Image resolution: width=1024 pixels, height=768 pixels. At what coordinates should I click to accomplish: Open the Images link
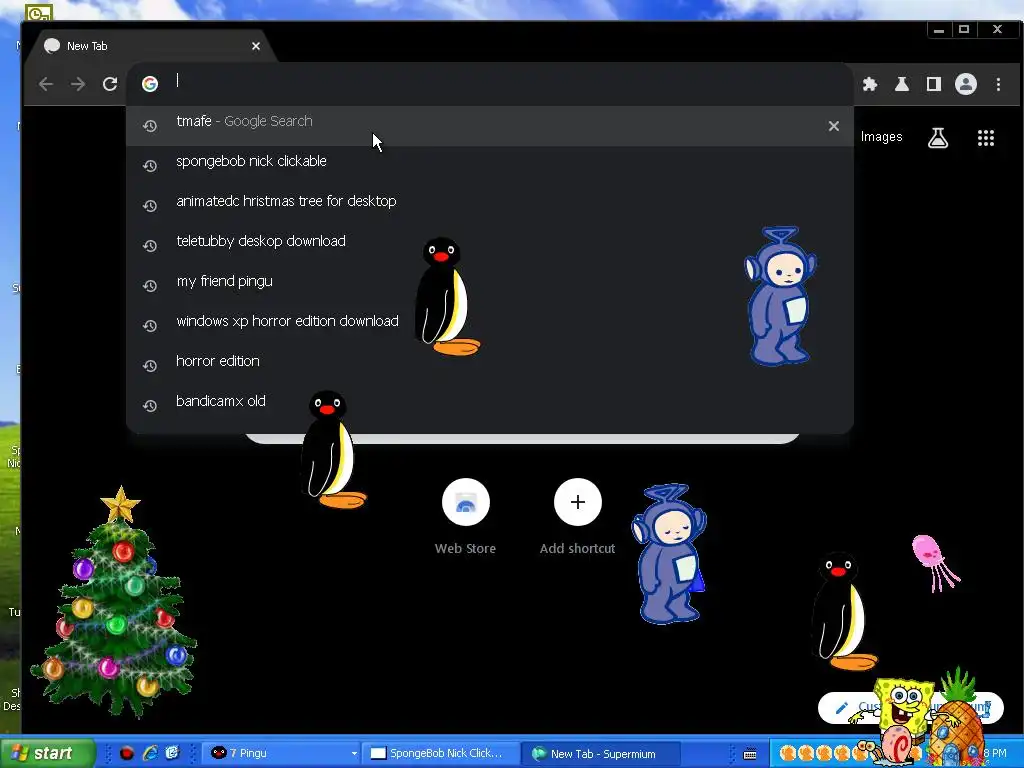click(x=881, y=137)
